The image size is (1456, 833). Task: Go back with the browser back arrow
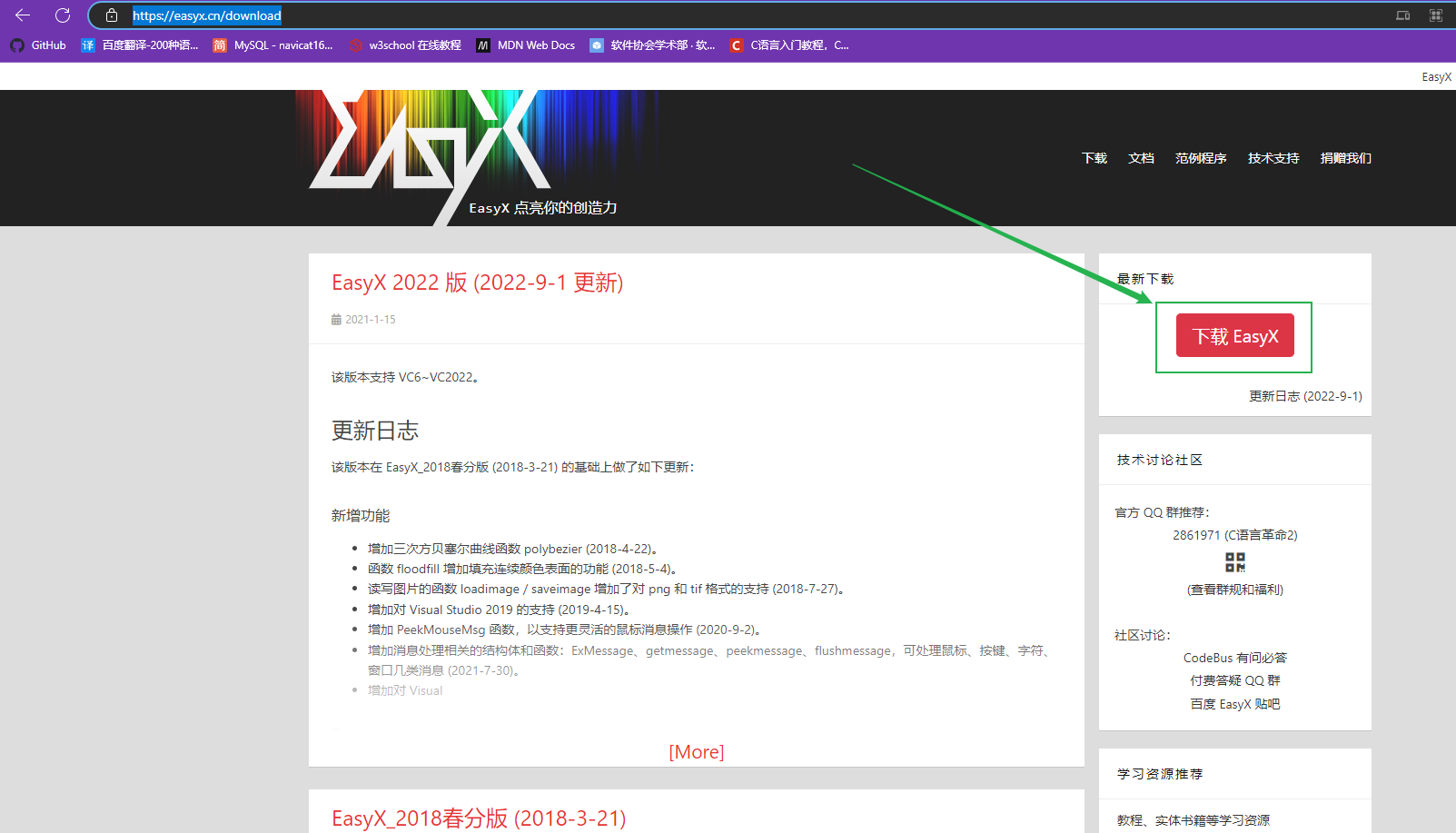point(23,15)
